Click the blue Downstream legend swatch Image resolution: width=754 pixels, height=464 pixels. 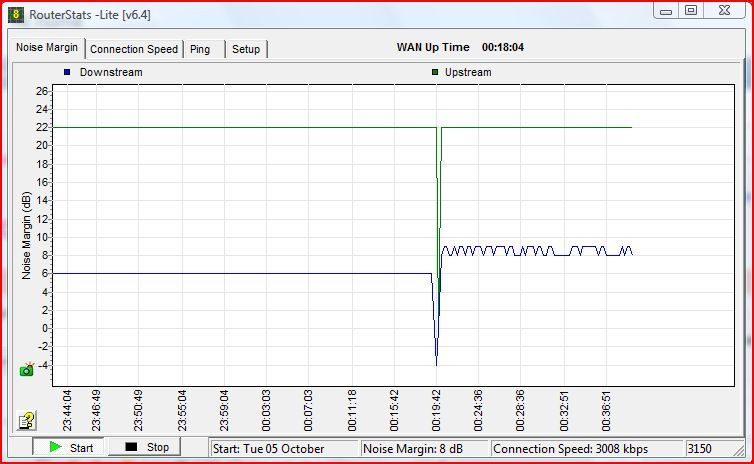[x=67, y=72]
